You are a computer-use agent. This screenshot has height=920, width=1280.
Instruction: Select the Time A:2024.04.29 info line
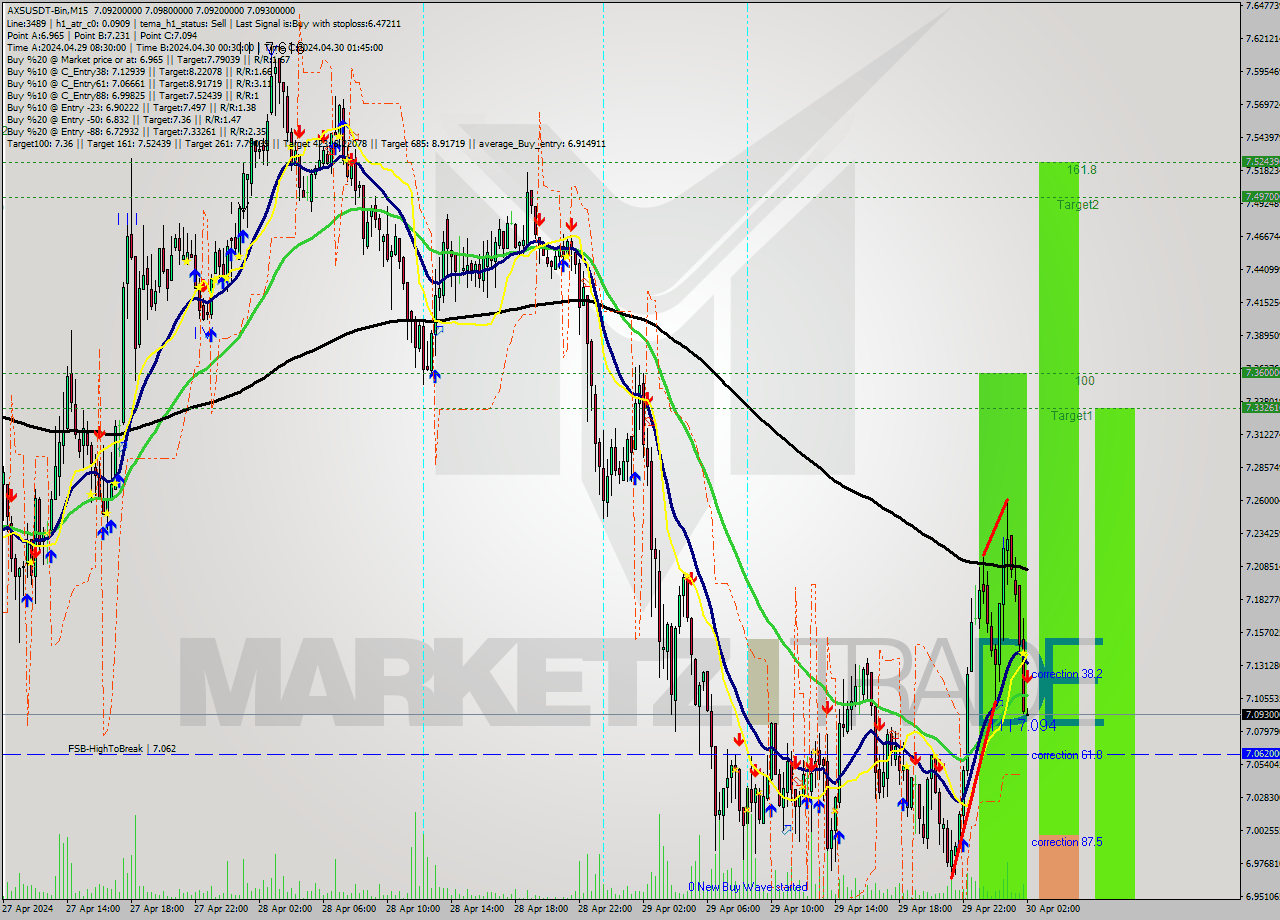click(x=194, y=47)
